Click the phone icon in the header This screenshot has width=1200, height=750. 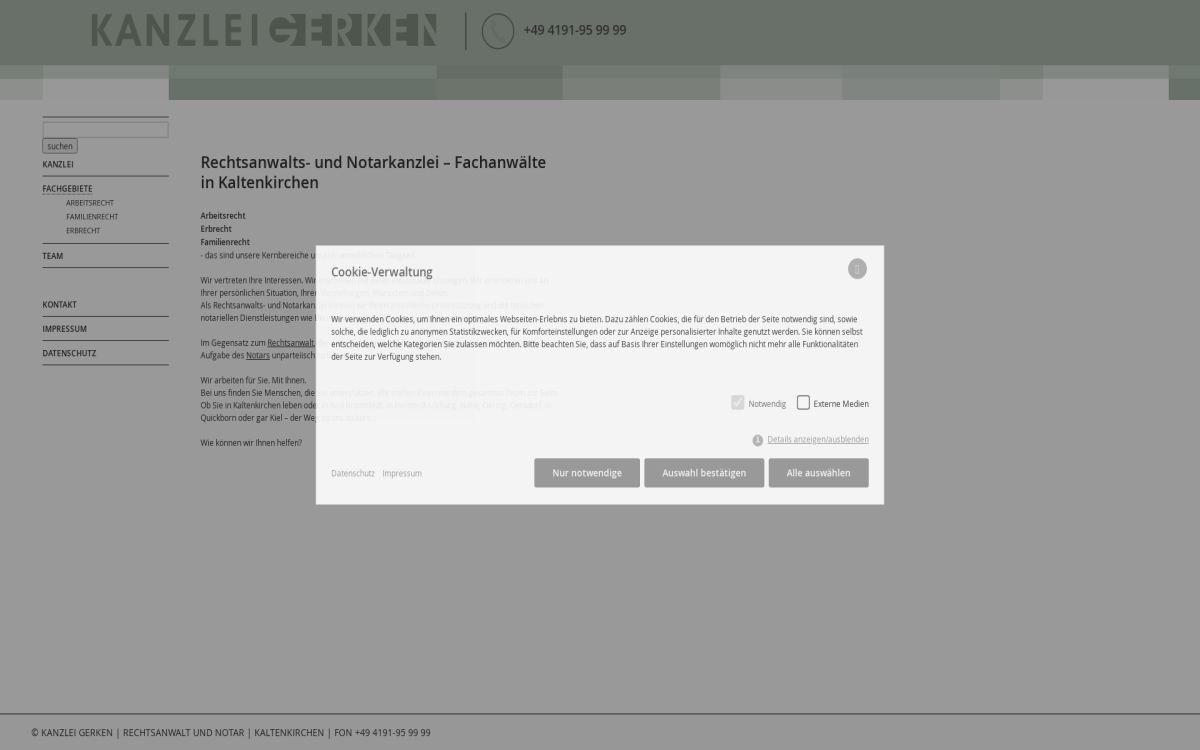click(497, 30)
